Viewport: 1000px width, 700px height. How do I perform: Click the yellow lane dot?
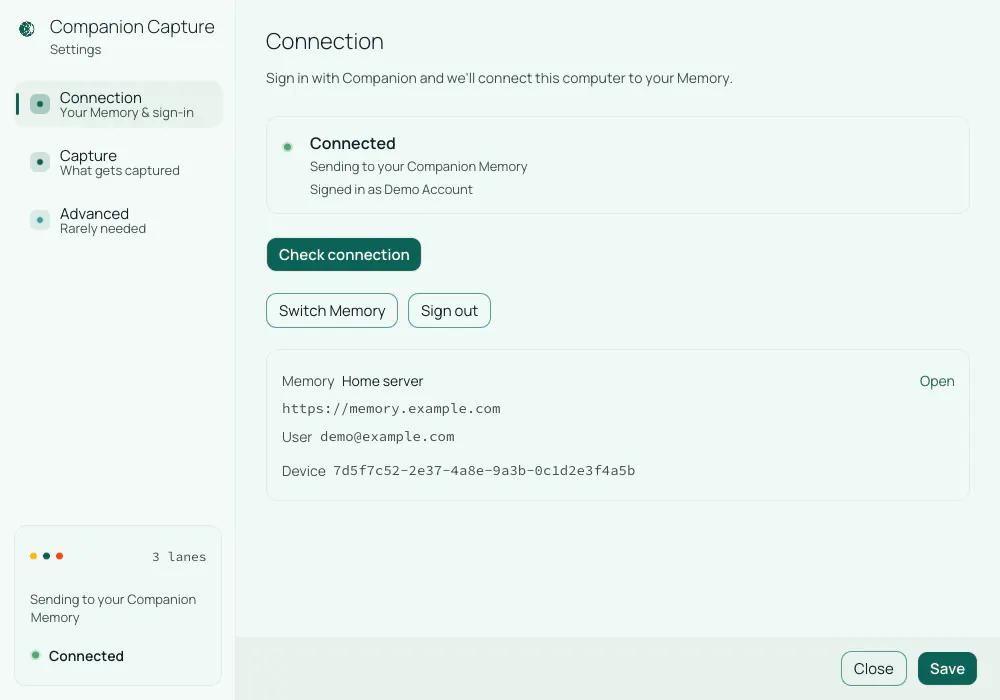click(x=33, y=556)
